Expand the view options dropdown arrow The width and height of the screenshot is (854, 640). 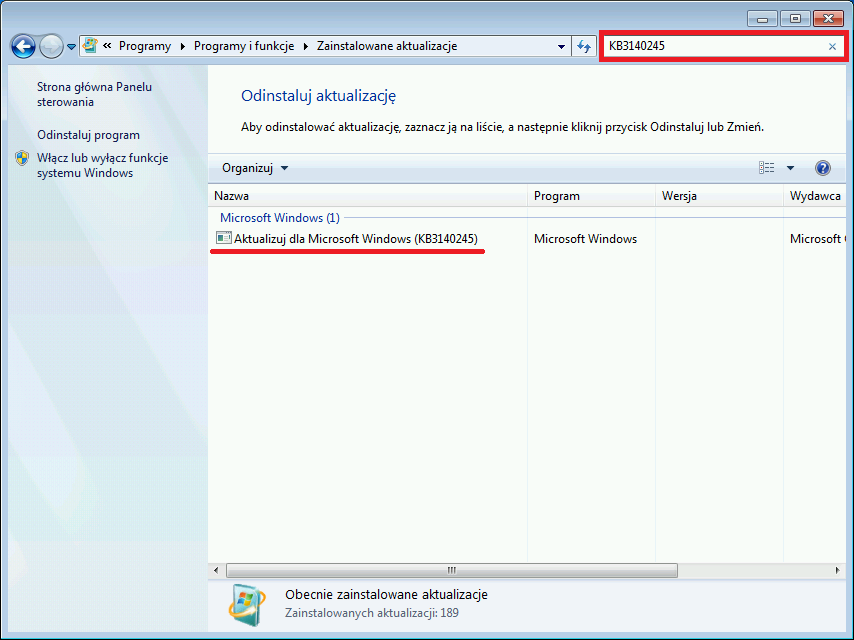(x=790, y=168)
